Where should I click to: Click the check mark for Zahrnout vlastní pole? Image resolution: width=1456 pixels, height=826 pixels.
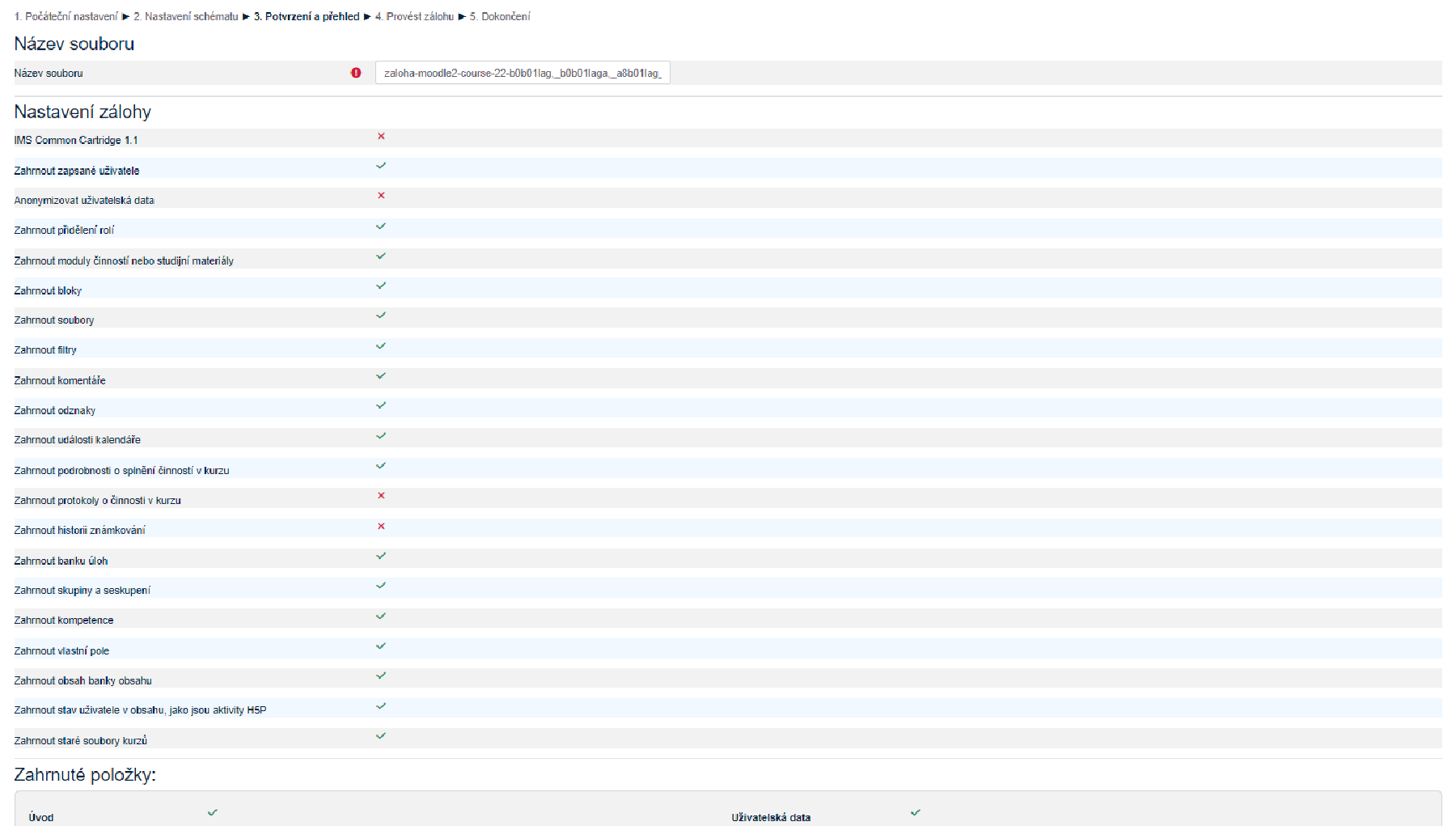pos(381,646)
